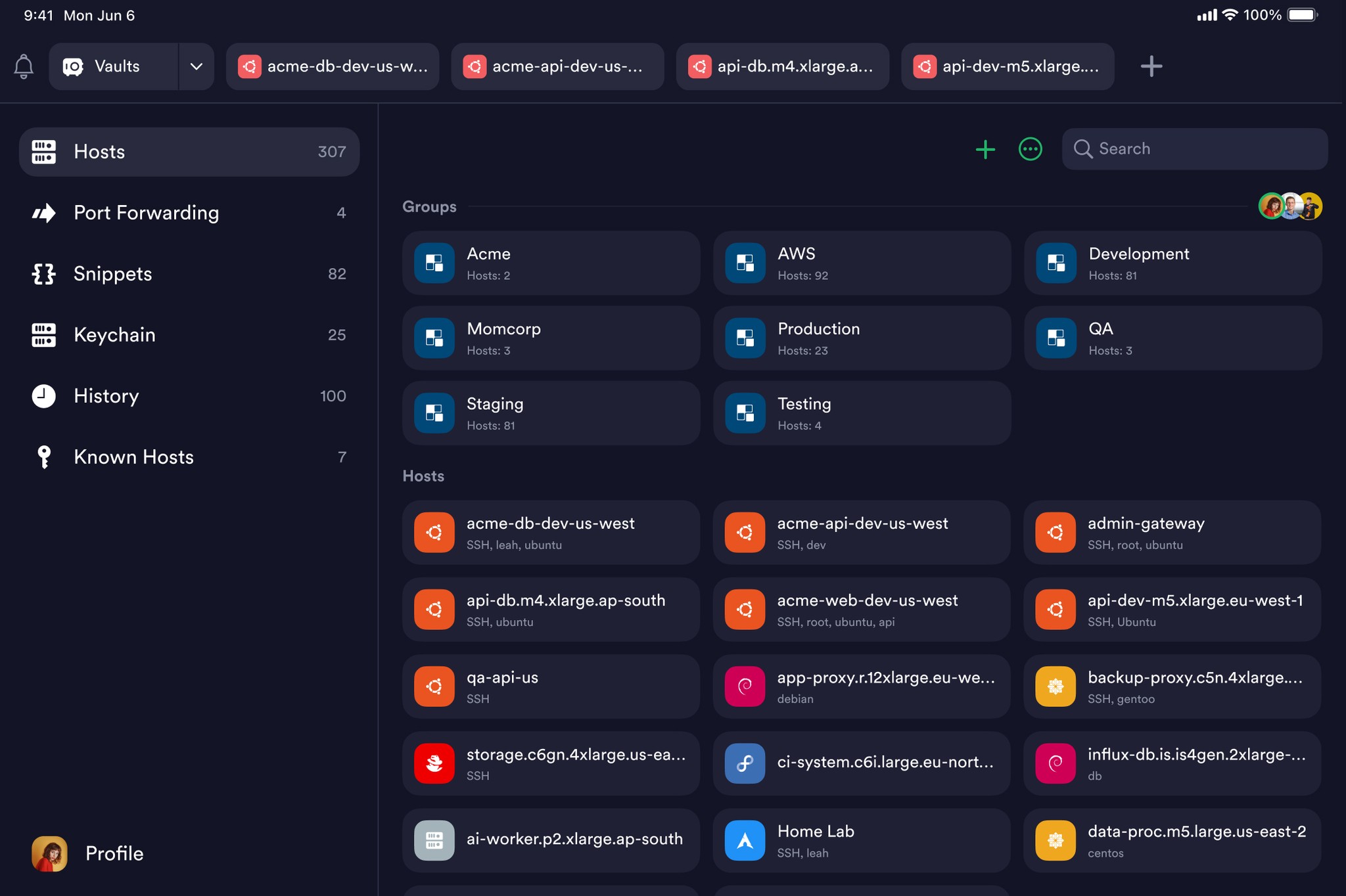Open the Keychain section
The width and height of the screenshot is (1346, 896).
(115, 334)
